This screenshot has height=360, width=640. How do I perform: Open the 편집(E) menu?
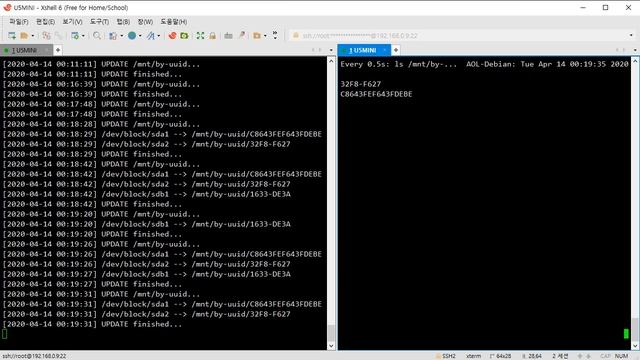45,22
